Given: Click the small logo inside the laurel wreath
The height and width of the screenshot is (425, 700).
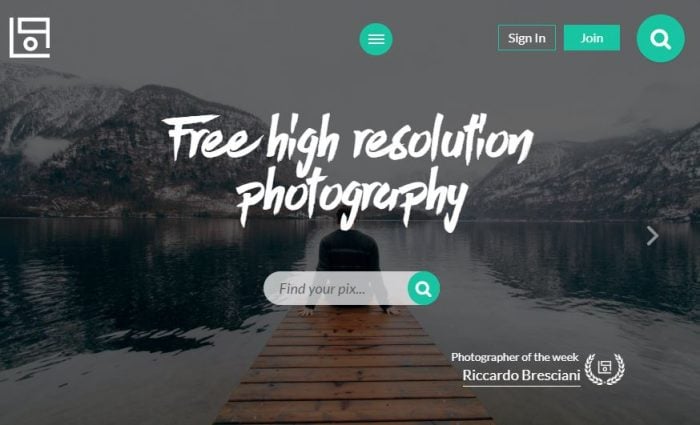Looking at the screenshot, I should (x=604, y=367).
